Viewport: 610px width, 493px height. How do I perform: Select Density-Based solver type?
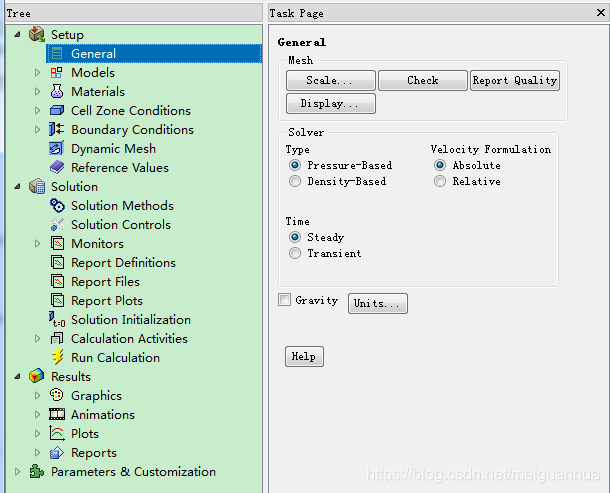pyautogui.click(x=295, y=182)
